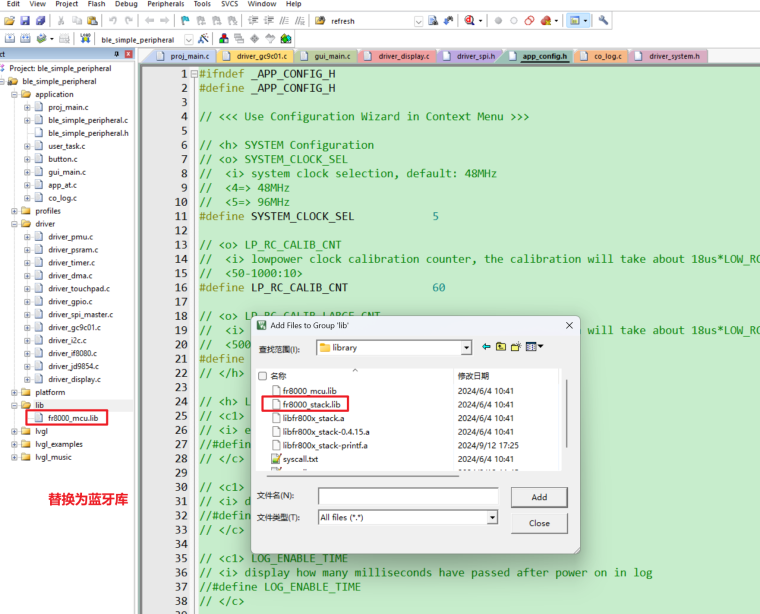Go up one folder level in dialog
760x614 pixels.
coord(501,346)
